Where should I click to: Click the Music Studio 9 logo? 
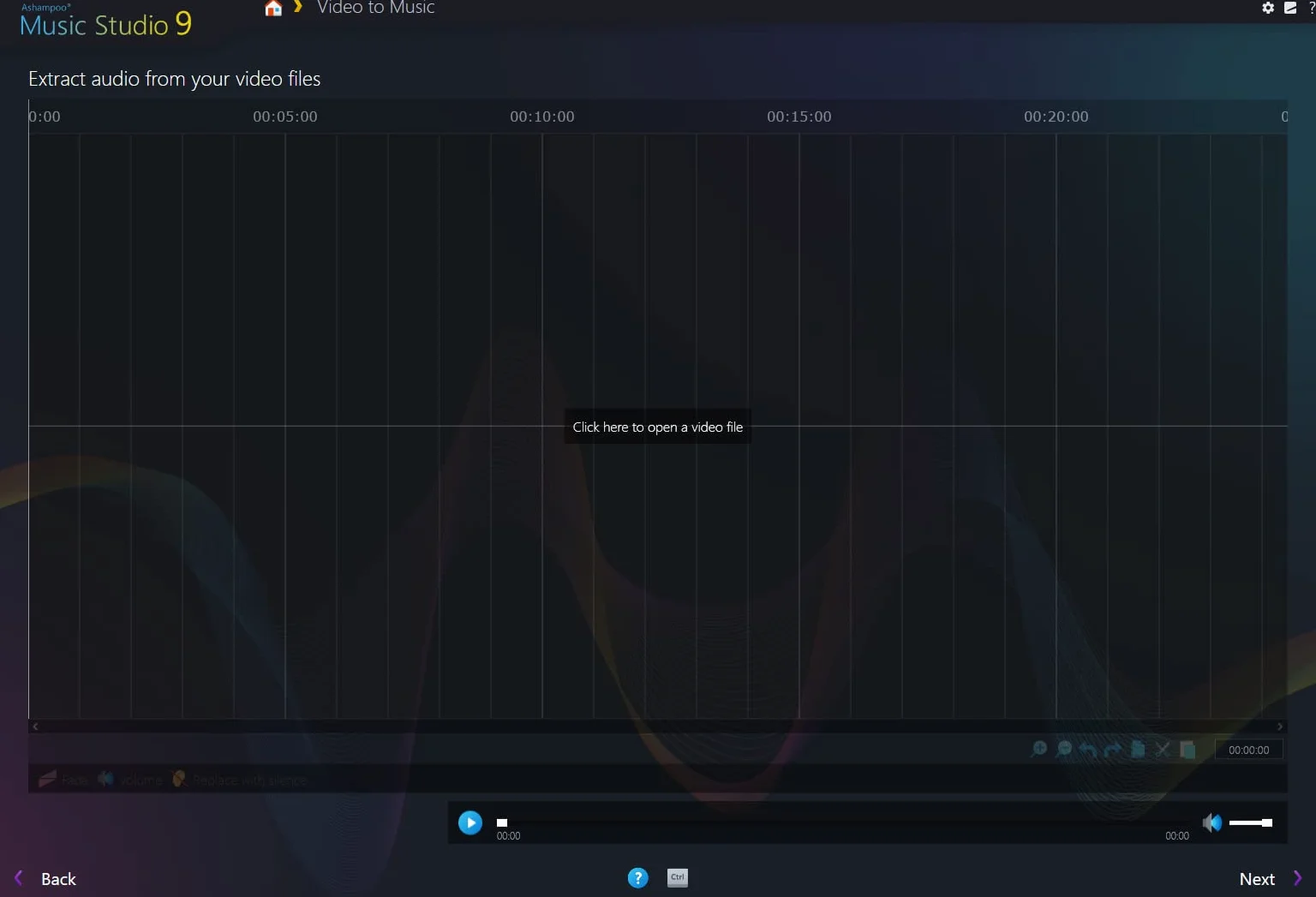(105, 21)
